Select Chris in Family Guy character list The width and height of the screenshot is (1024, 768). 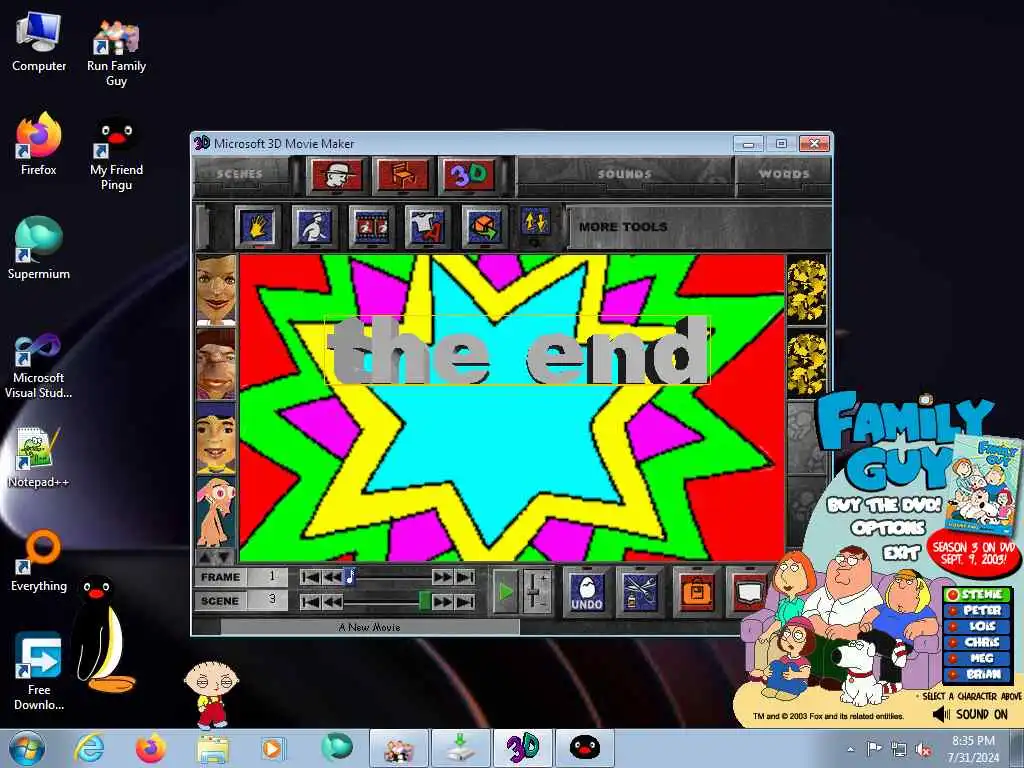coord(978,643)
